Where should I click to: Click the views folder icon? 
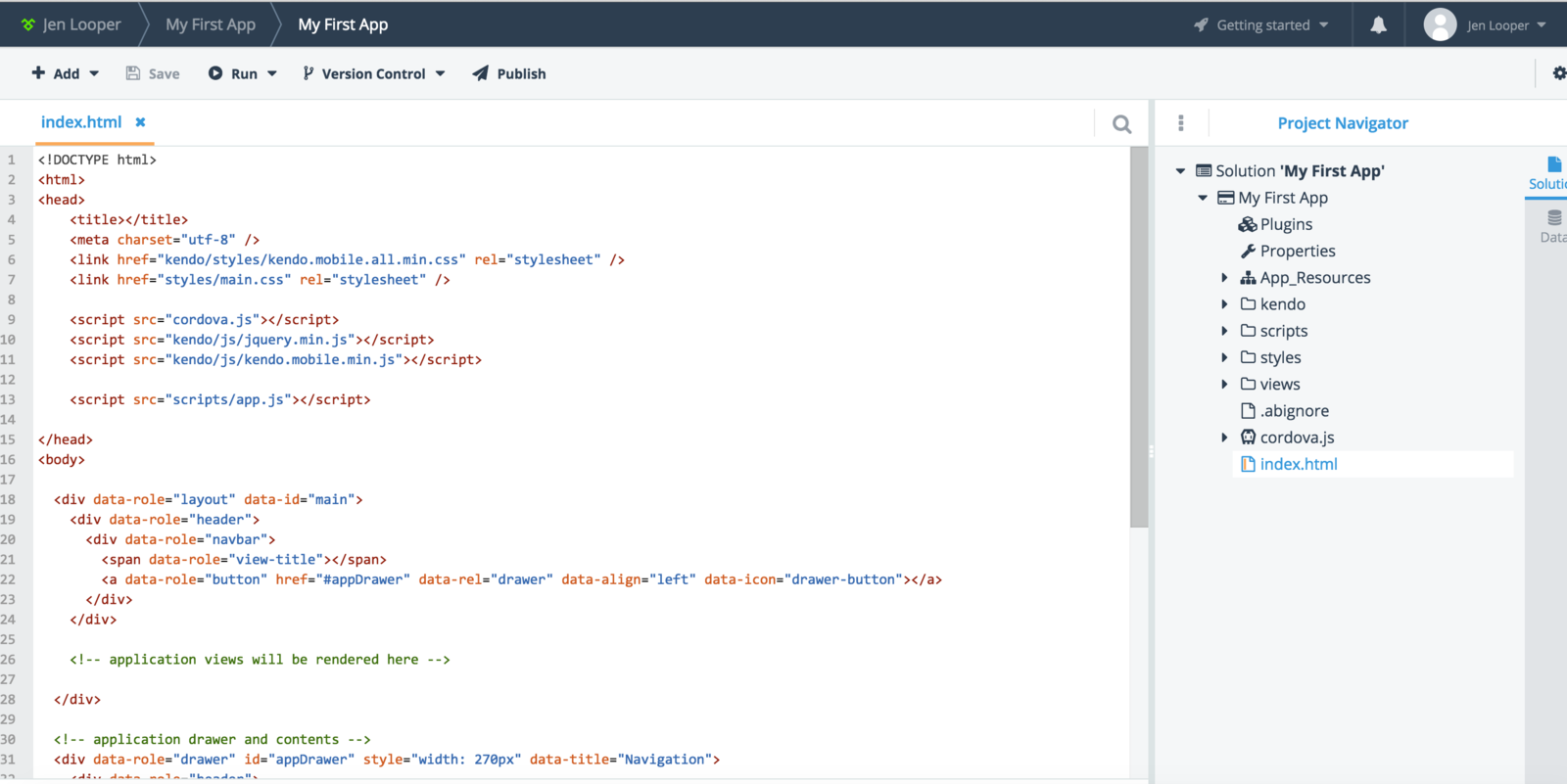[x=1248, y=384]
